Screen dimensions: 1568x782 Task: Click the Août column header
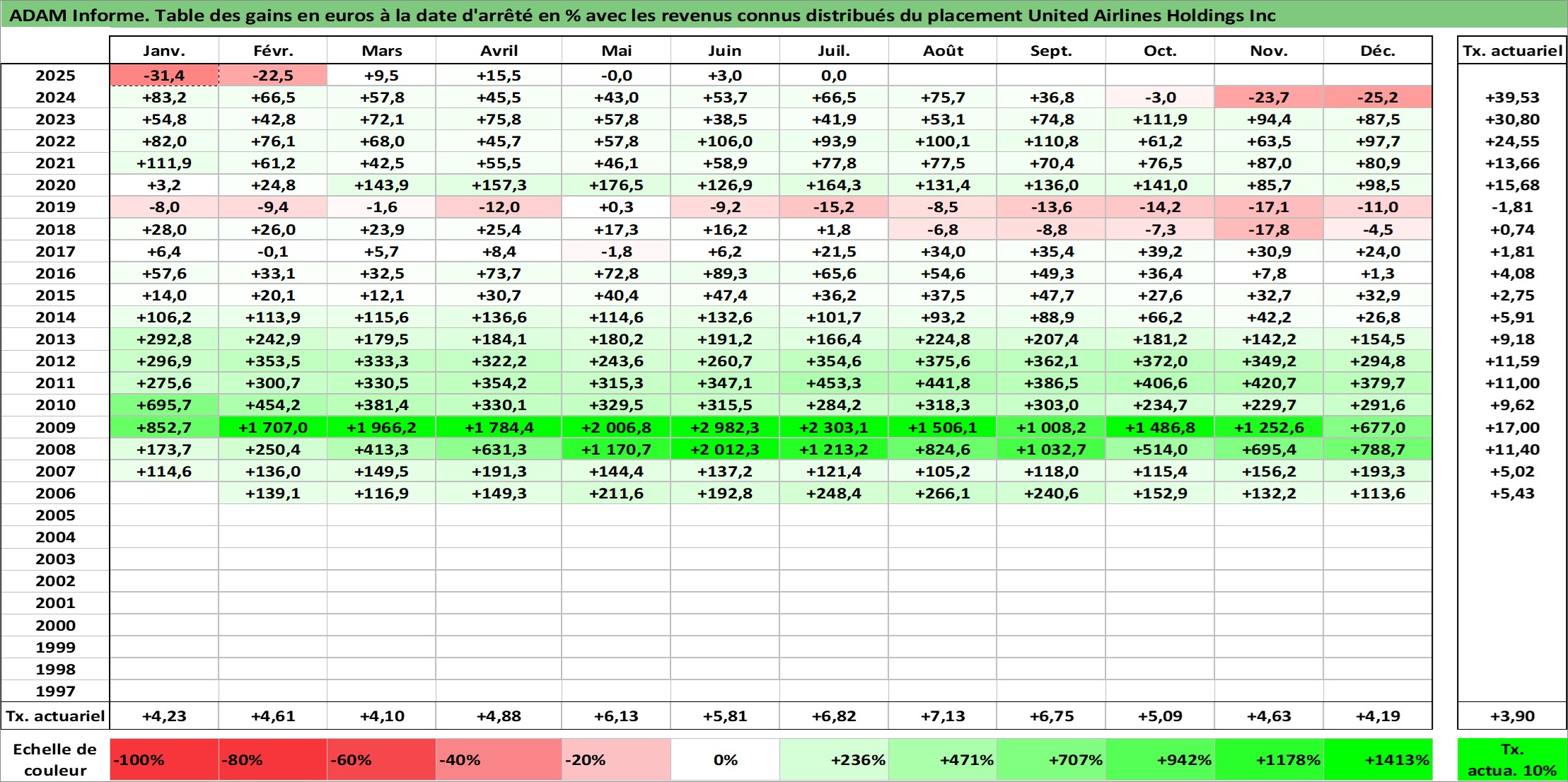[943, 50]
